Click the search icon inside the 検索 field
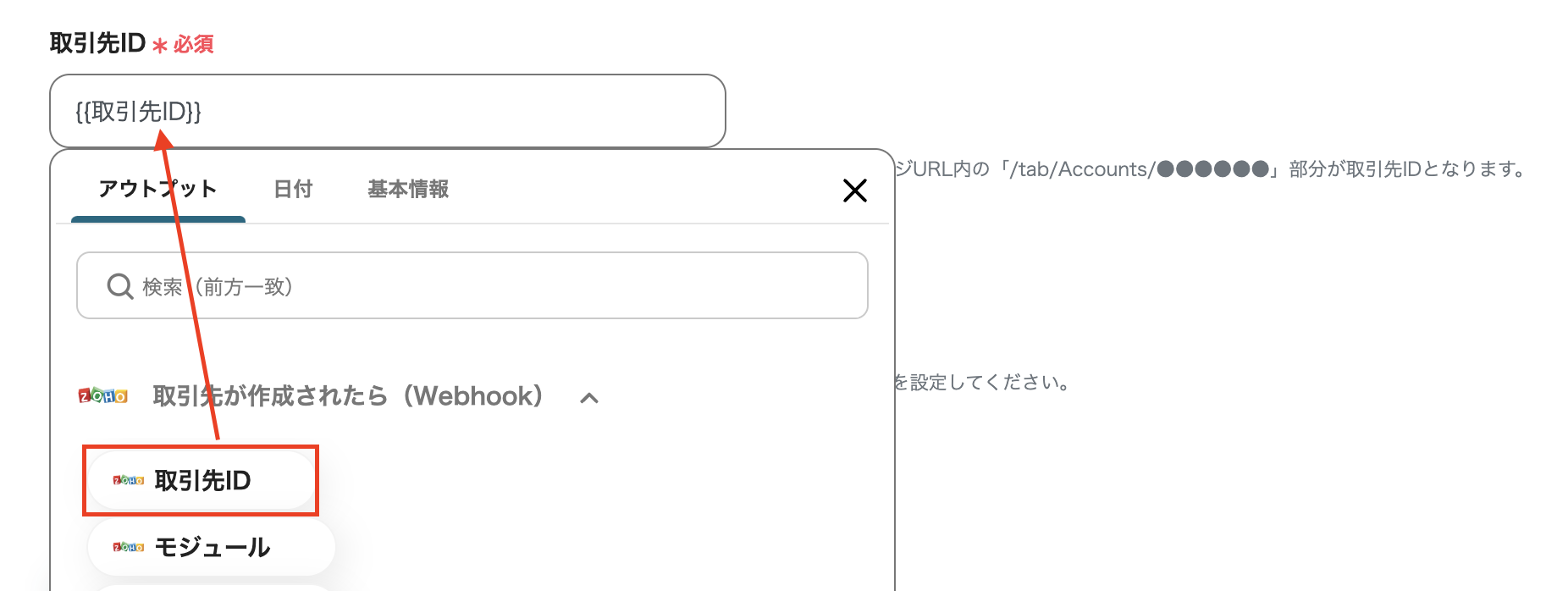Viewport: 1568px width, 591px height. point(119,286)
